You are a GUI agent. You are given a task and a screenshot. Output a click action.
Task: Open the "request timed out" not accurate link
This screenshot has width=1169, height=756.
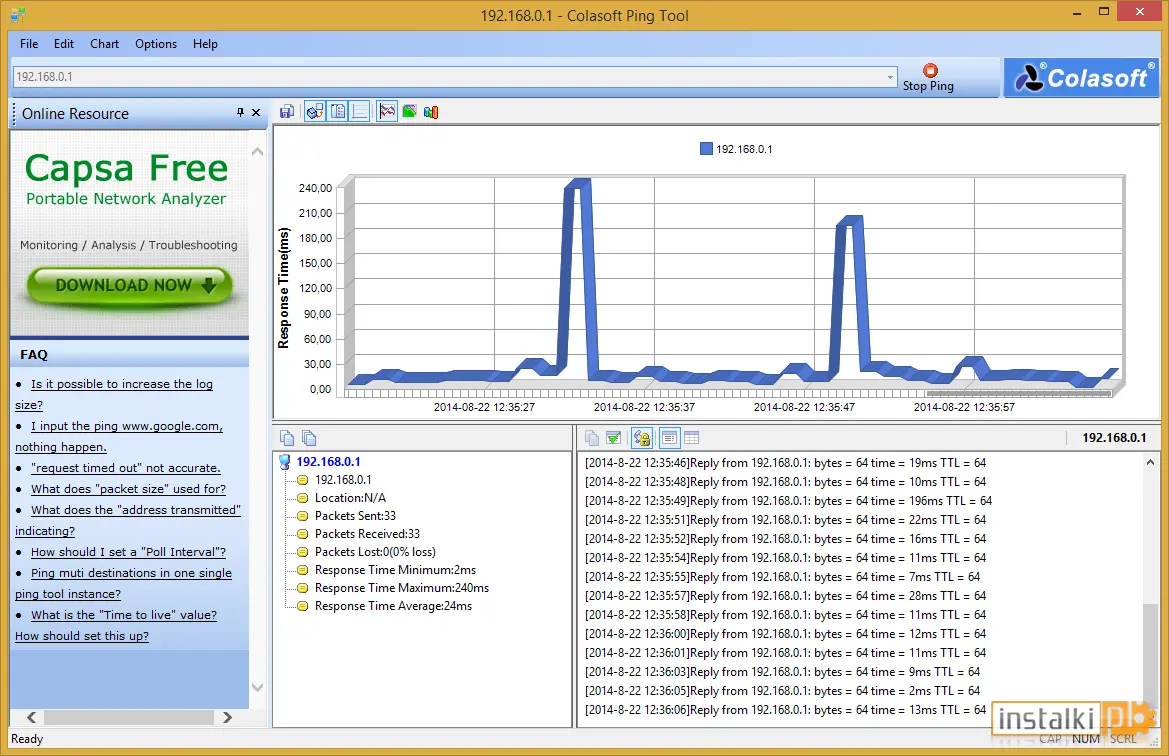pyautogui.click(x=125, y=468)
